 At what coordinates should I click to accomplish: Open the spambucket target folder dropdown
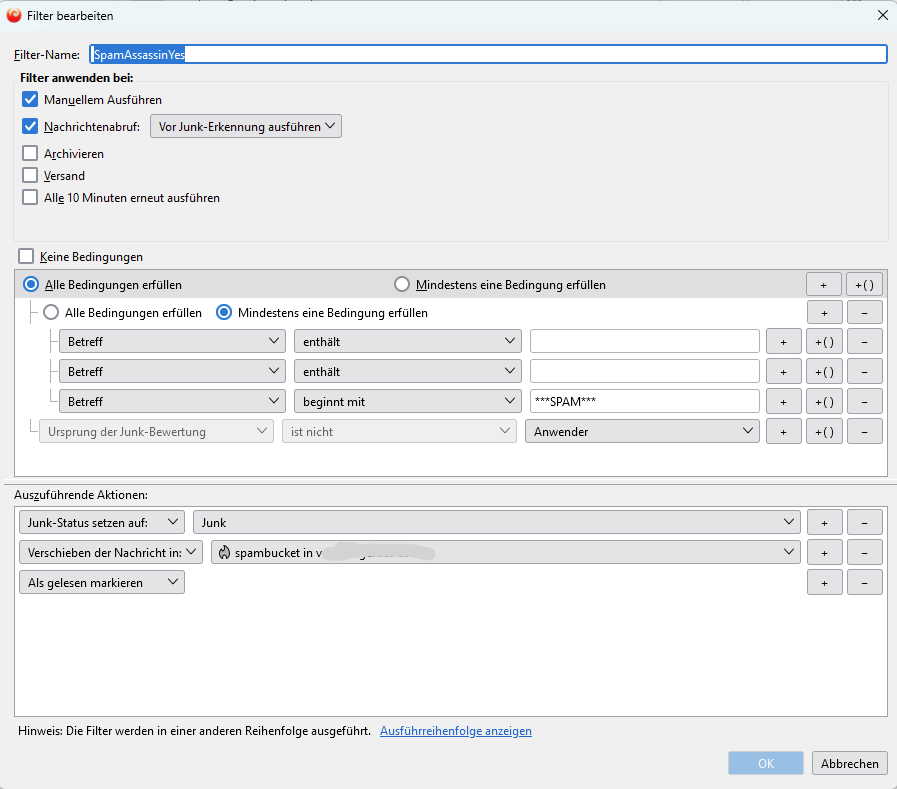[x=505, y=552]
